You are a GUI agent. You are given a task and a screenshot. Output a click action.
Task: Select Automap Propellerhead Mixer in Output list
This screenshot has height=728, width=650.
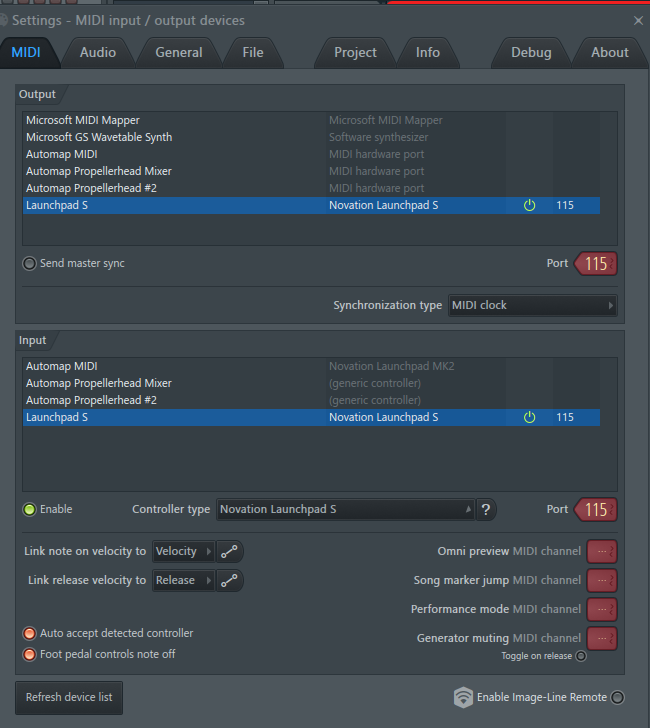(x=311, y=171)
